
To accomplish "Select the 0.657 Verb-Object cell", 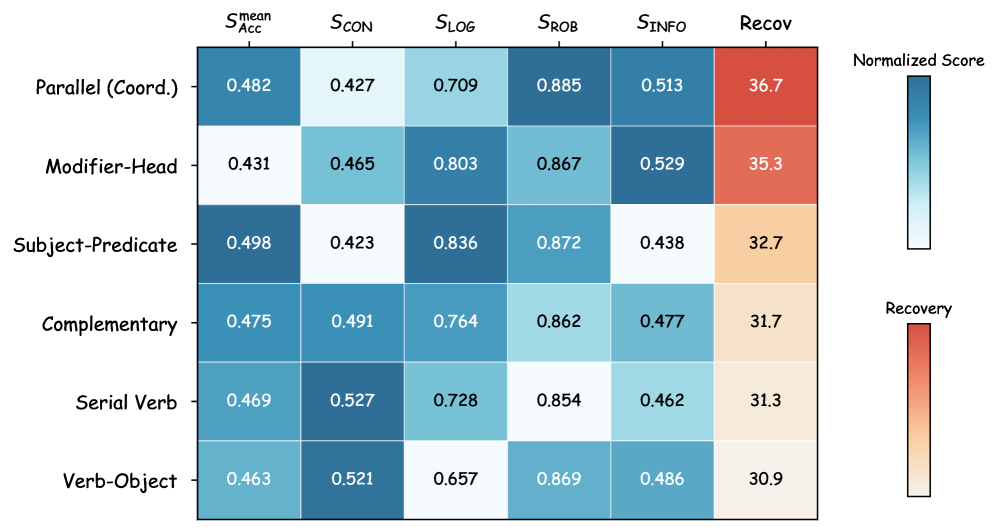I will coord(456,481).
